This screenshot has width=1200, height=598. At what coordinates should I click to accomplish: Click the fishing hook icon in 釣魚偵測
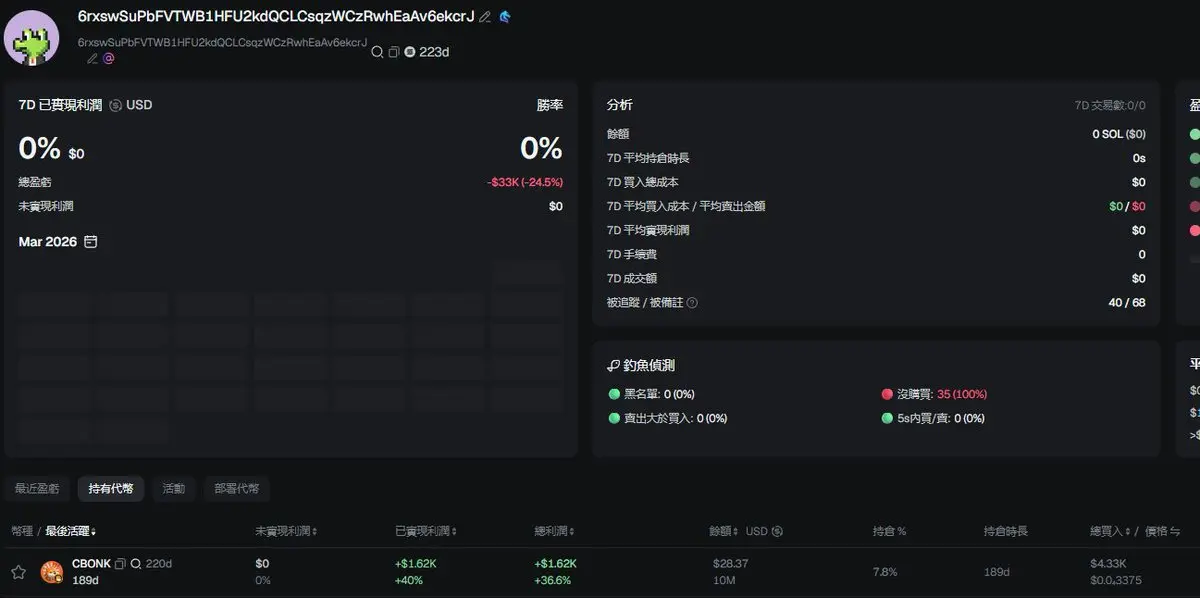[613, 366]
